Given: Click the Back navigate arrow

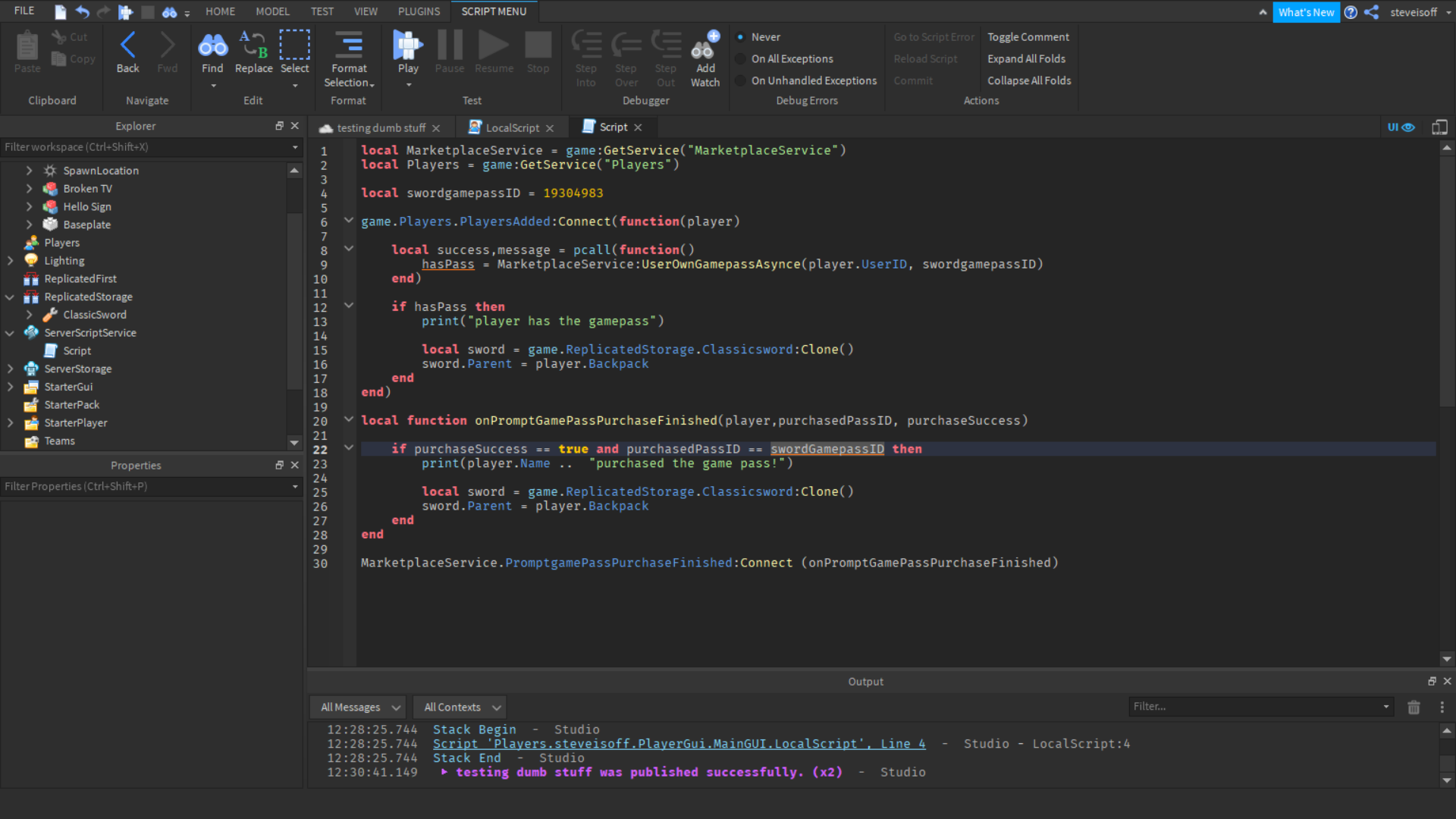Looking at the screenshot, I should pyautogui.click(x=127, y=46).
